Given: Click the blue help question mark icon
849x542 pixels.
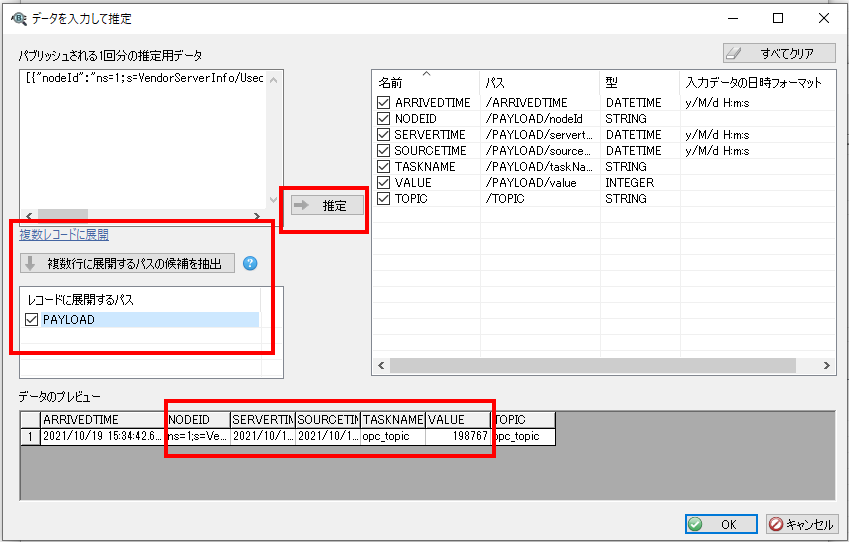Looking at the screenshot, I should [250, 264].
